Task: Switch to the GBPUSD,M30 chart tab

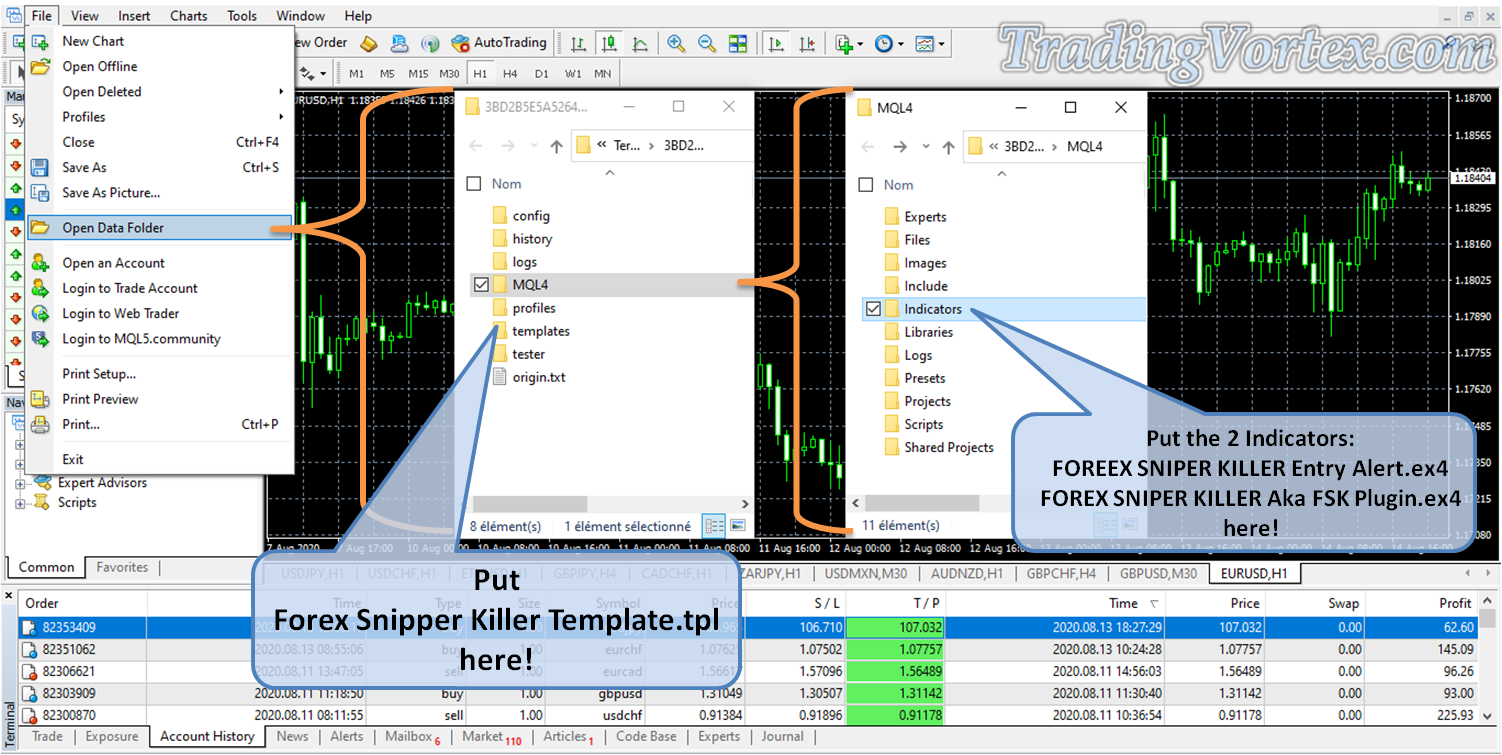Action: (x=1158, y=574)
